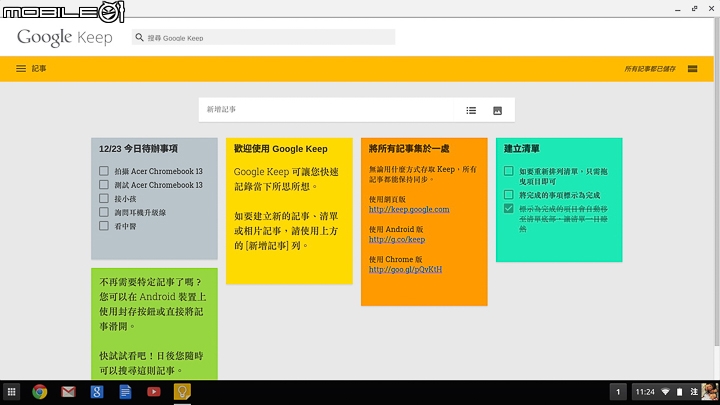Image resolution: width=720 pixels, height=405 pixels.
Task: Open the 建立清單 note title
Action: (x=522, y=149)
